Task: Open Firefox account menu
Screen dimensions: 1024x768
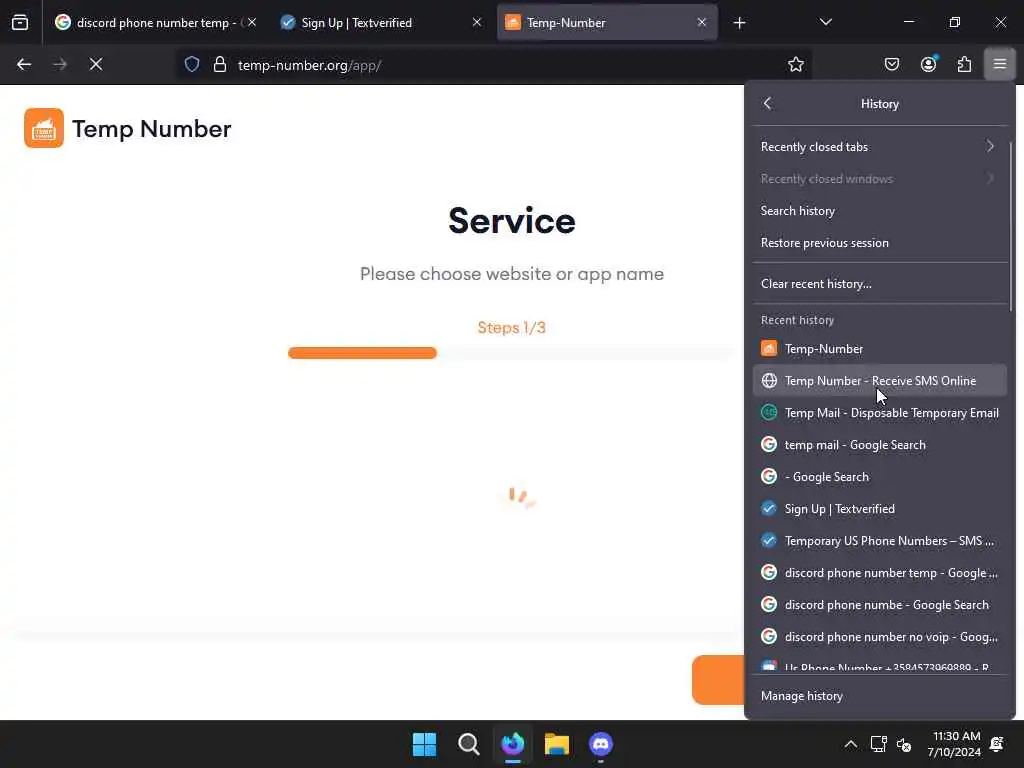Action: [x=929, y=64]
